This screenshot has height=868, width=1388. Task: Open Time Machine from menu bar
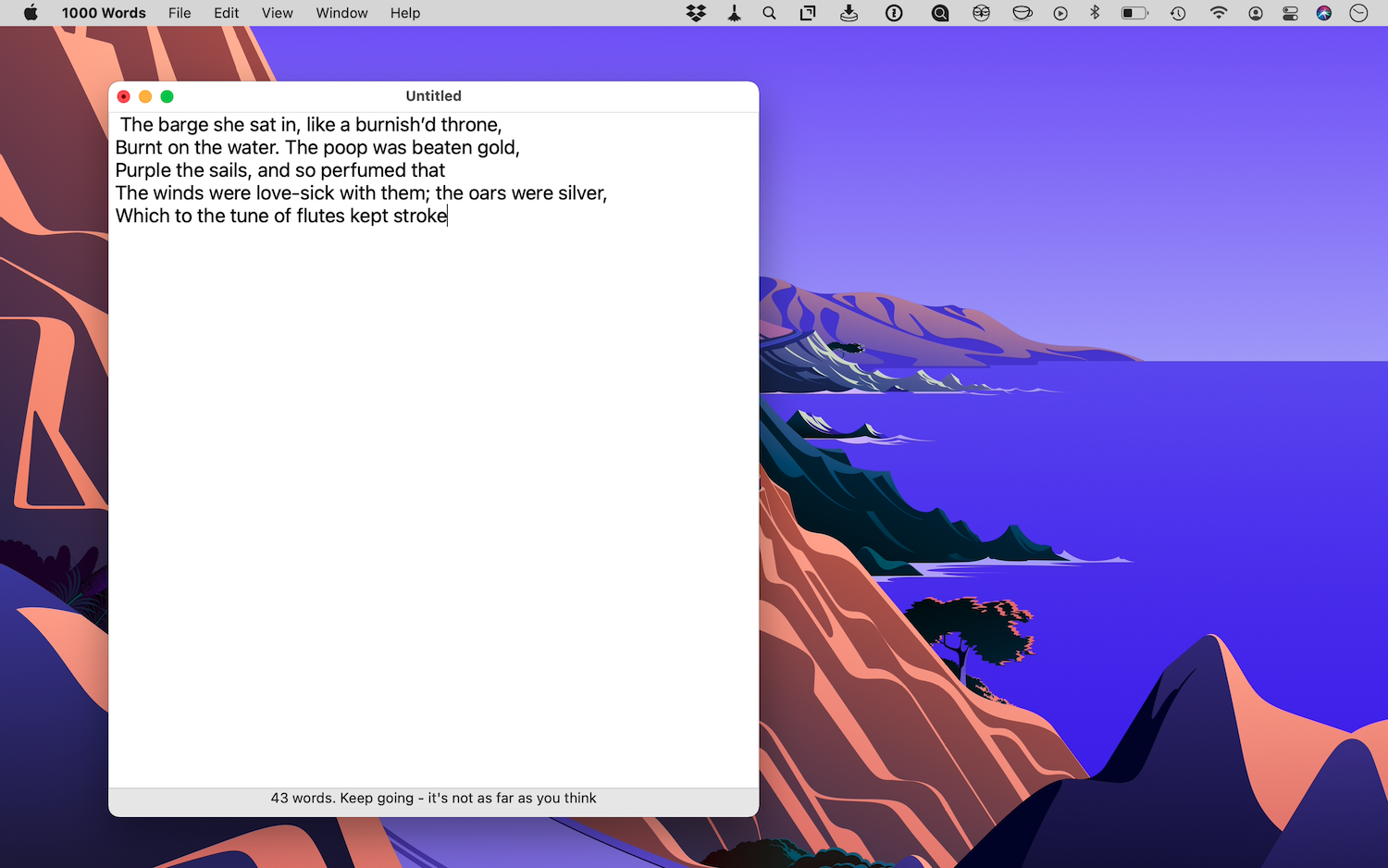point(1178,13)
